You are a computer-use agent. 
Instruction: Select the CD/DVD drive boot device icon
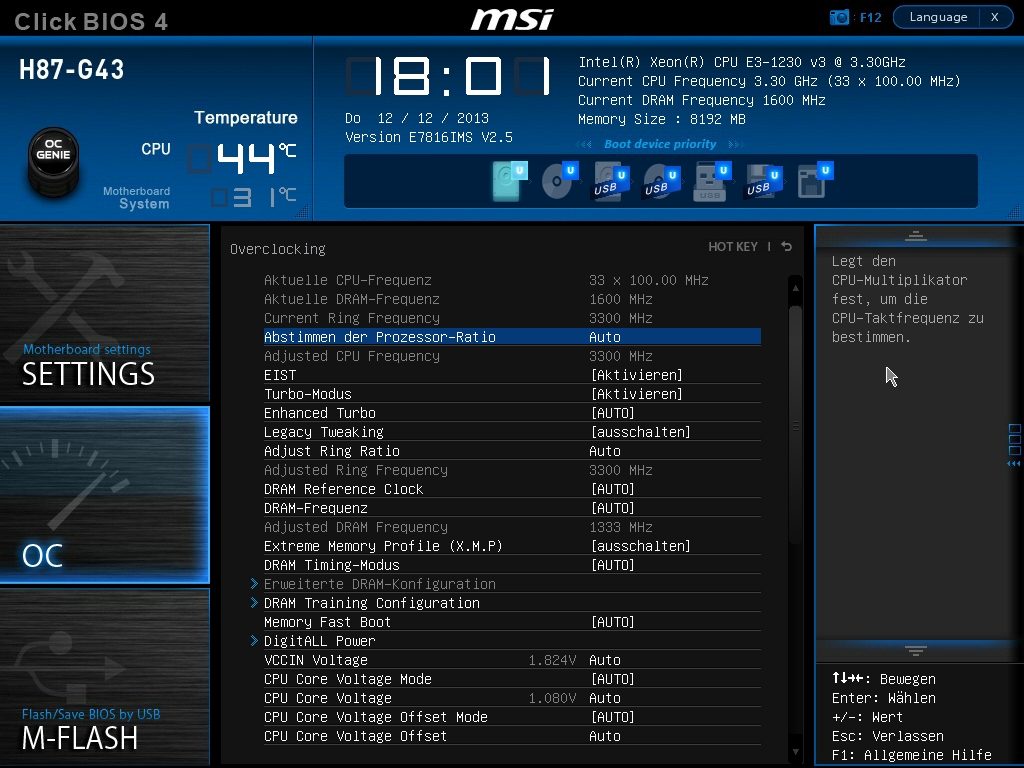[x=560, y=180]
